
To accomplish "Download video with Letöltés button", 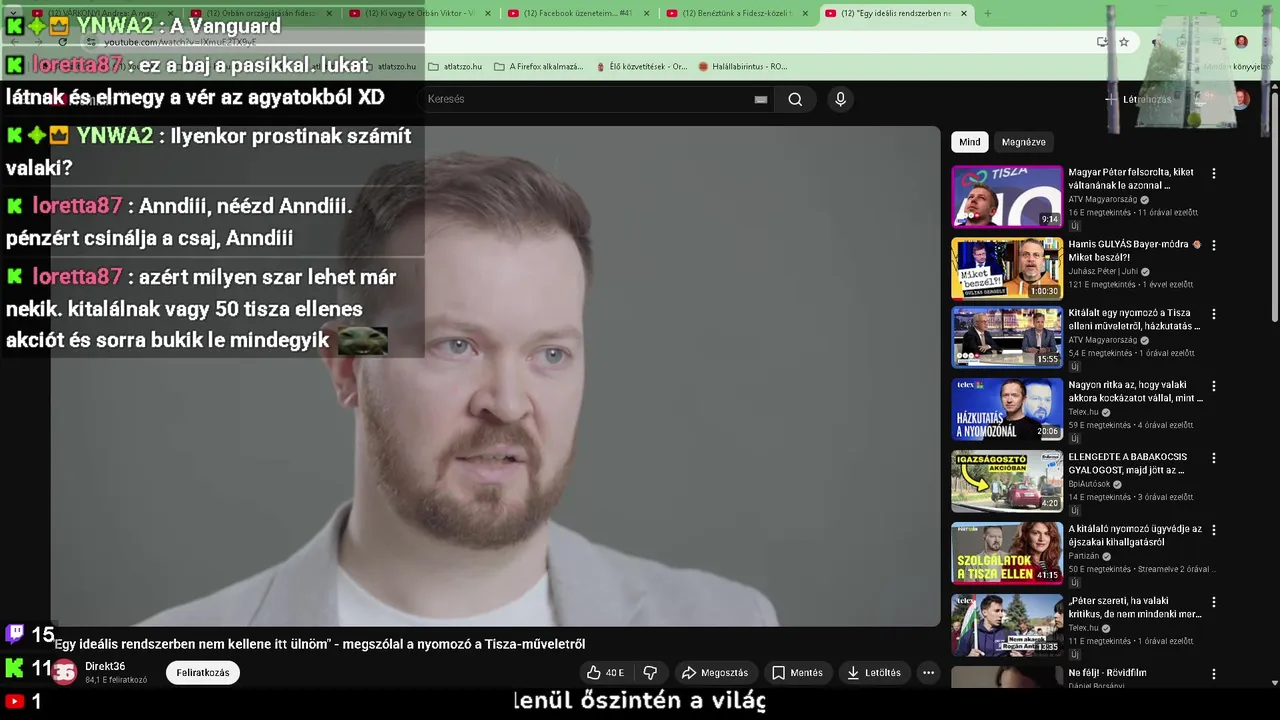I will point(873,673).
